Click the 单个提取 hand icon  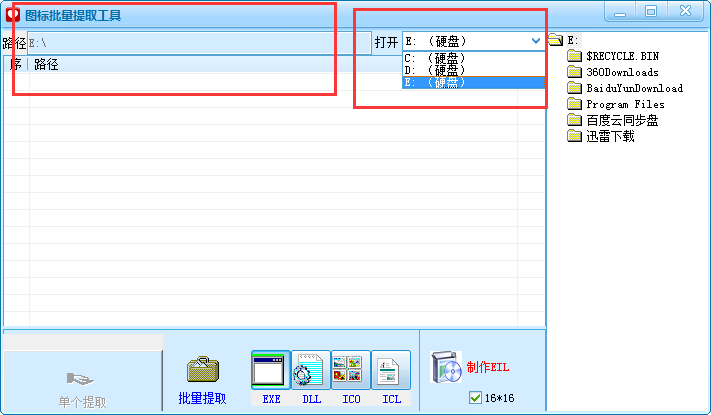click(x=81, y=379)
